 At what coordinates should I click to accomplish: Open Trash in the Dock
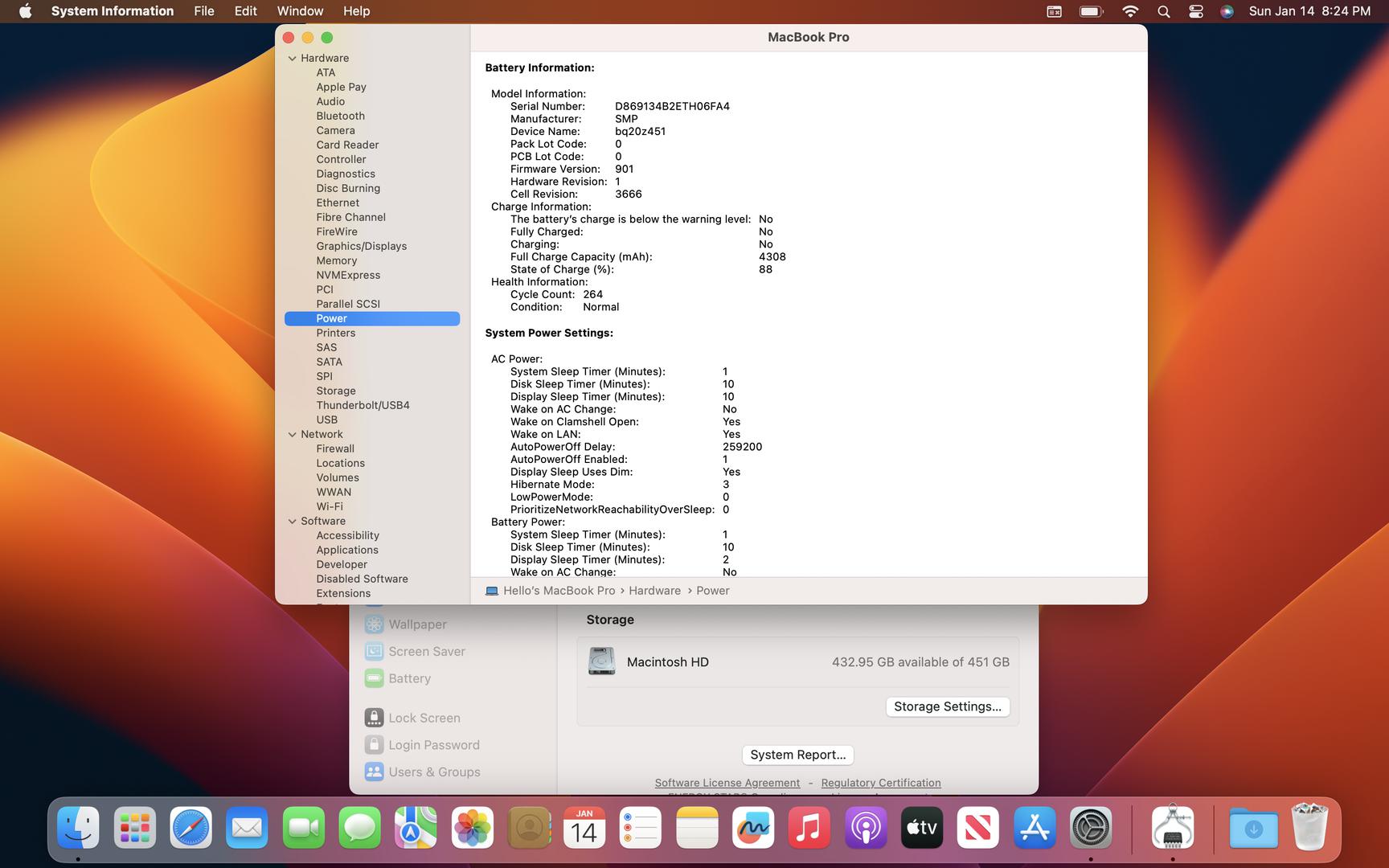pos(1309,827)
